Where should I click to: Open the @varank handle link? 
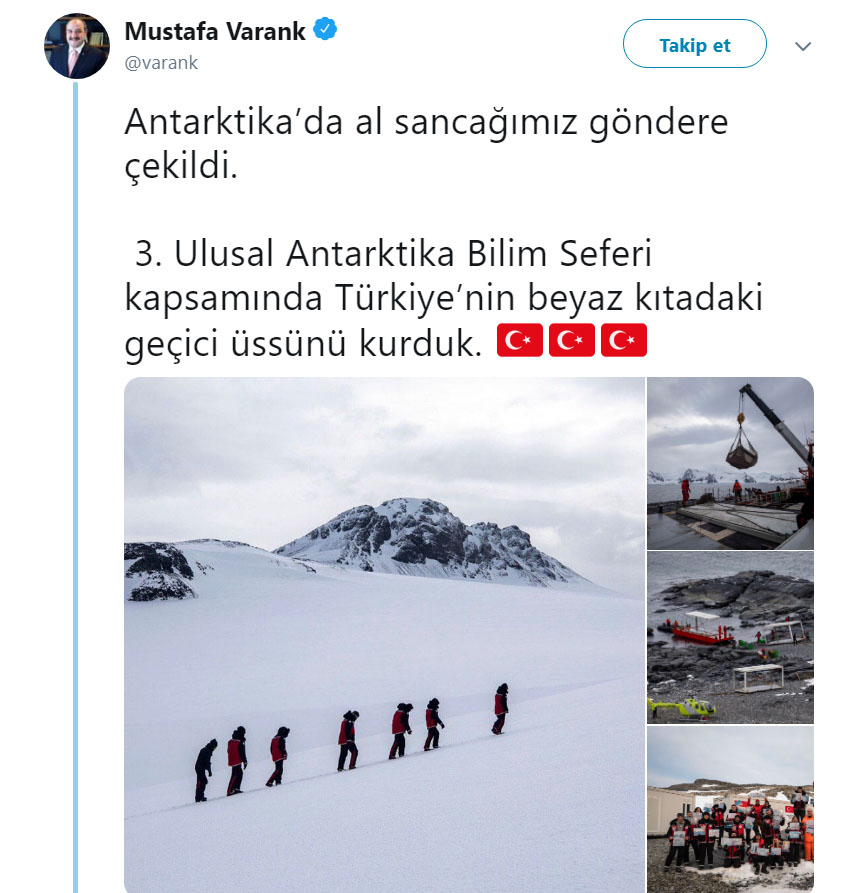coord(161,63)
